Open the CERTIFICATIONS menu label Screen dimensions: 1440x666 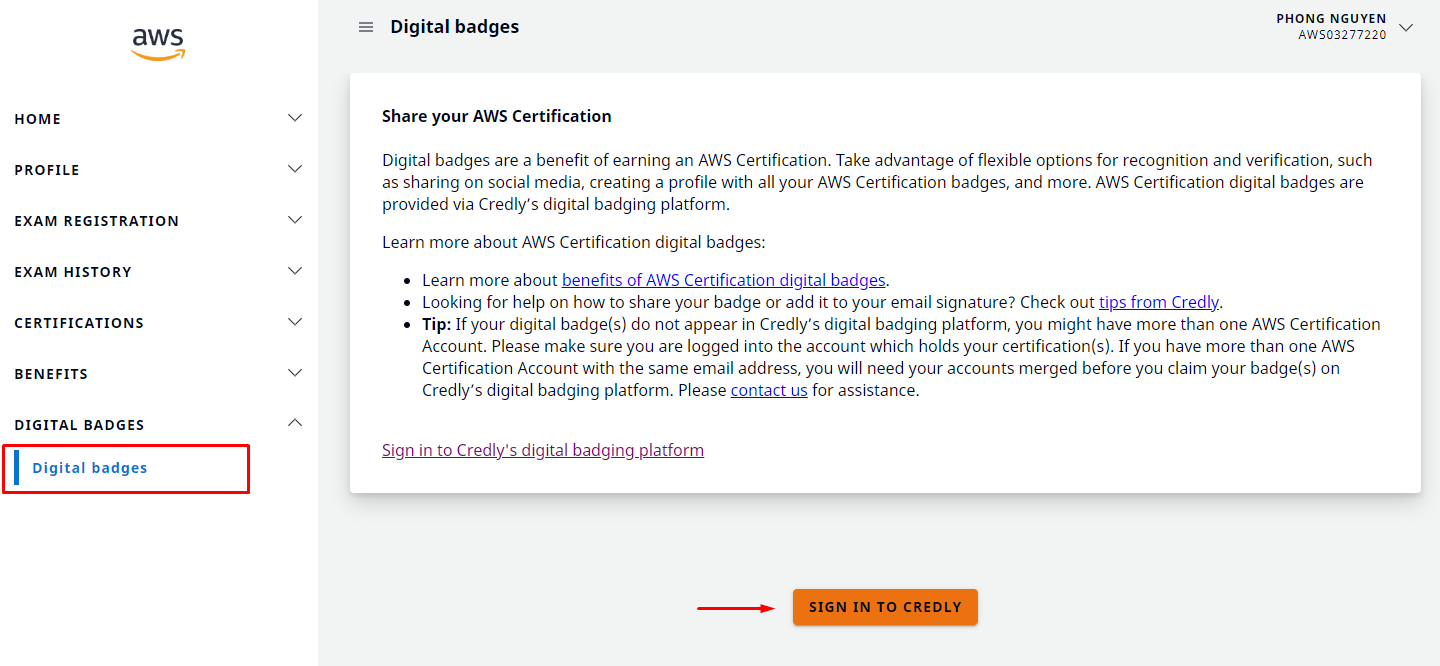(x=79, y=323)
